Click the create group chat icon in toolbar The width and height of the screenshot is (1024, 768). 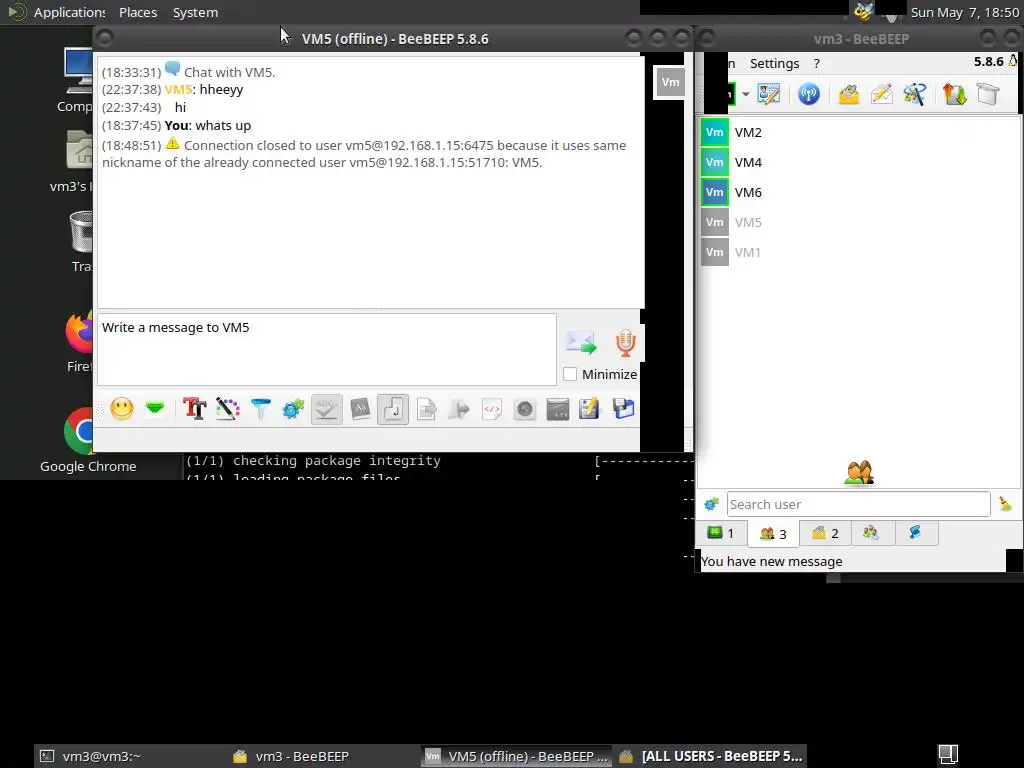pos(914,94)
